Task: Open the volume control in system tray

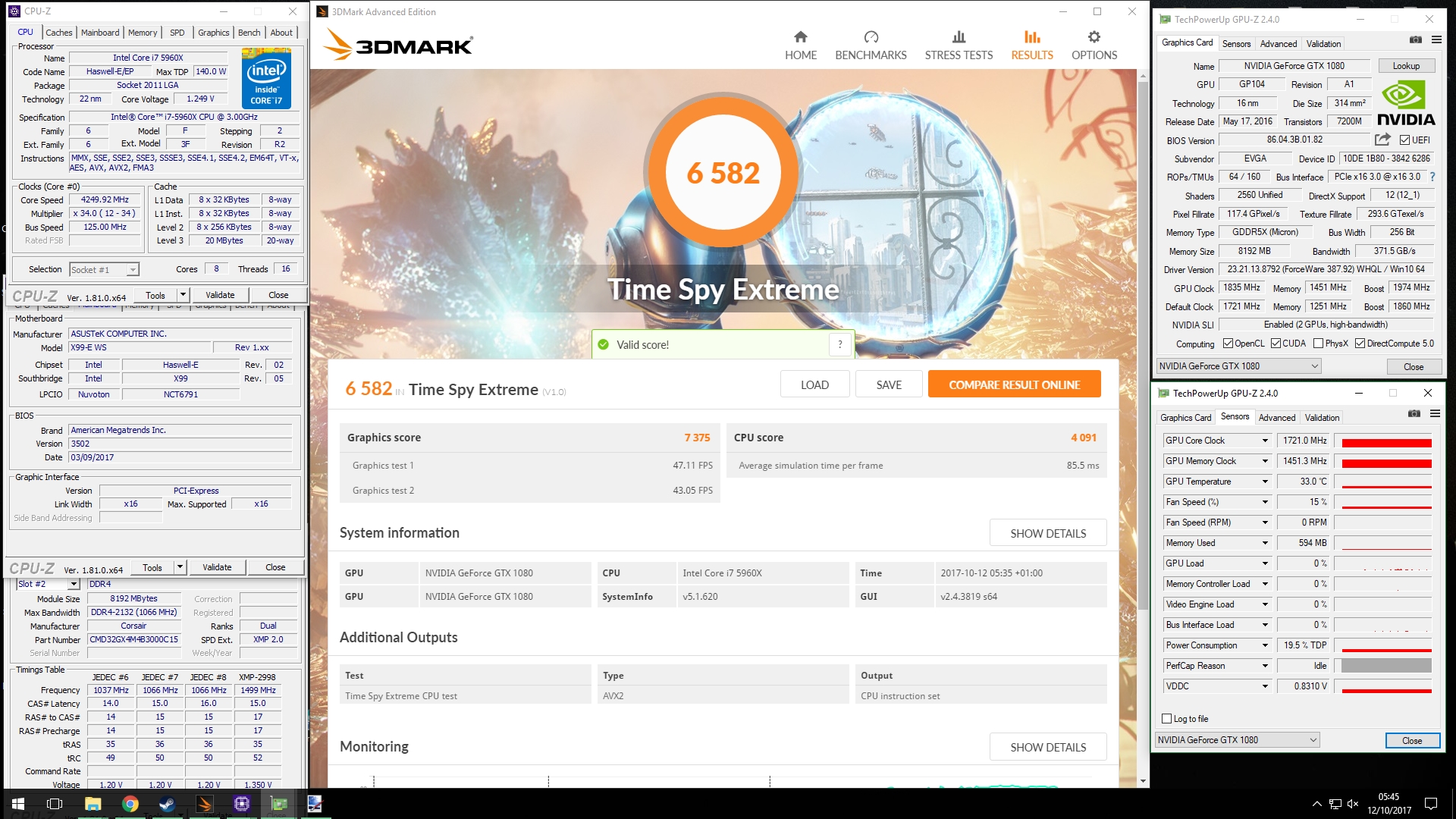Action: coord(1353,804)
